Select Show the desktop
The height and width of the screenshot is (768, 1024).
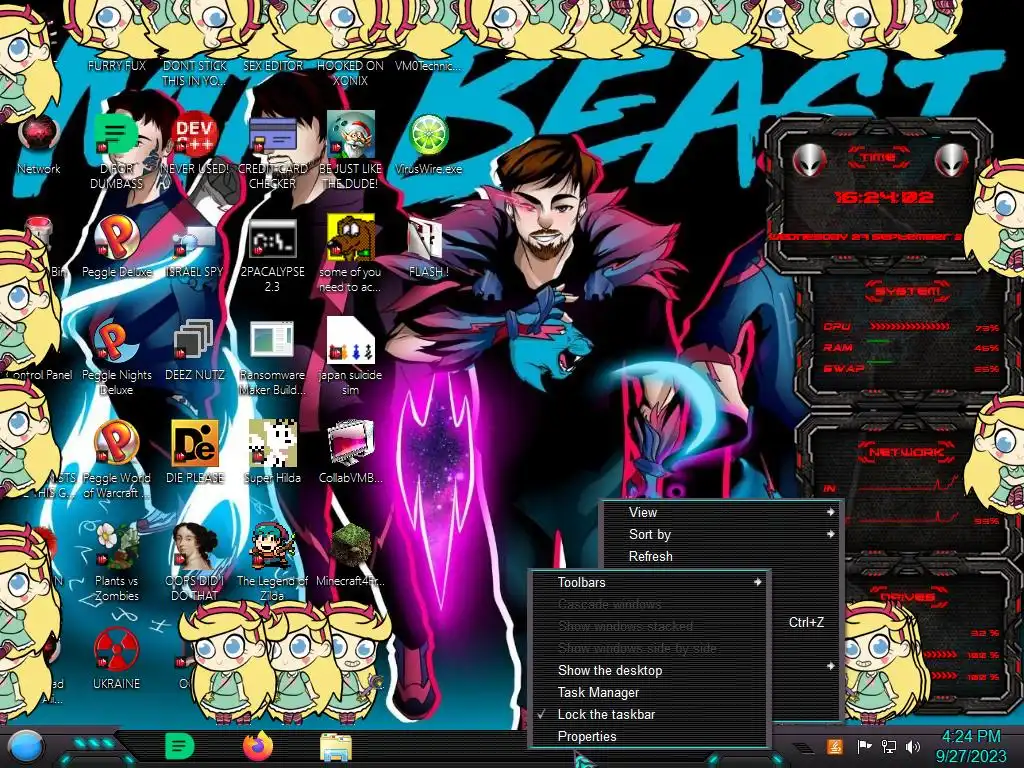(x=650, y=670)
